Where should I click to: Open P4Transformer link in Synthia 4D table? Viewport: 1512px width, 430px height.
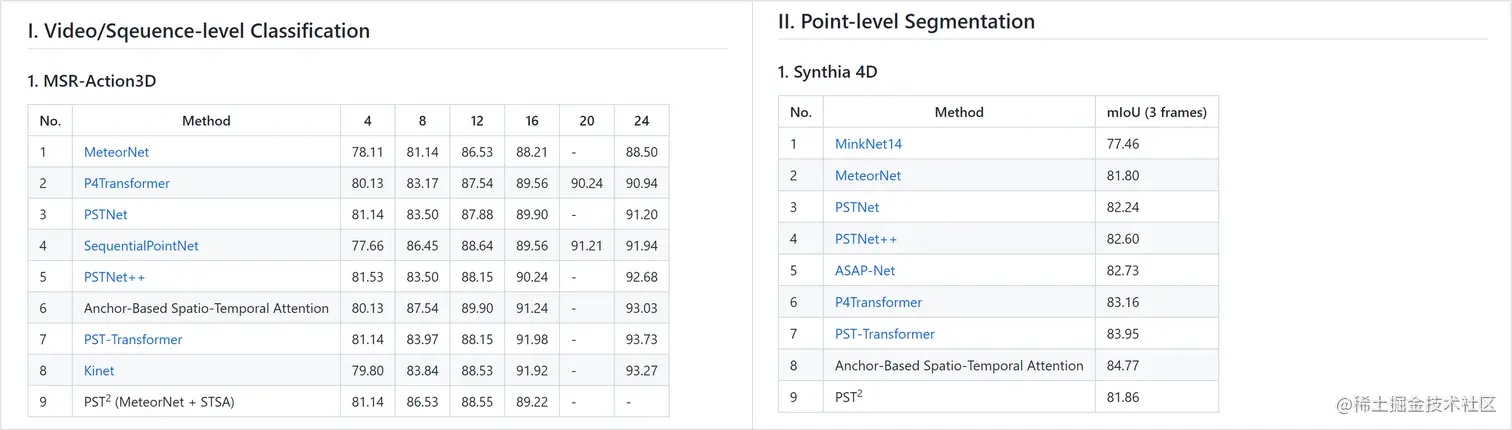pos(878,302)
